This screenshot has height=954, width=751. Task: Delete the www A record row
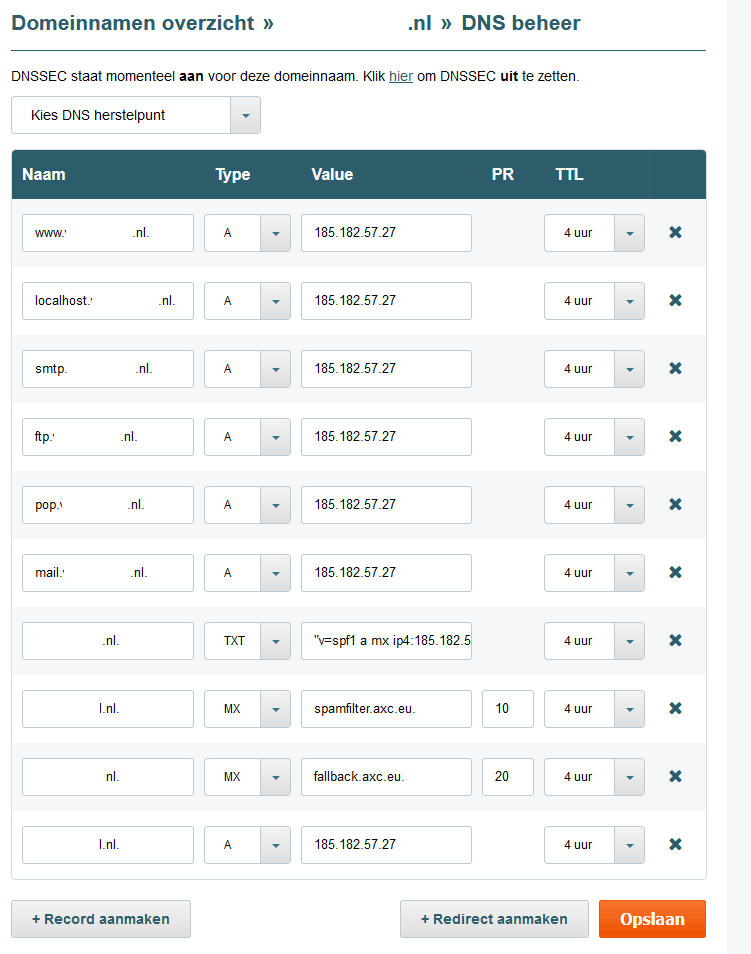click(675, 232)
